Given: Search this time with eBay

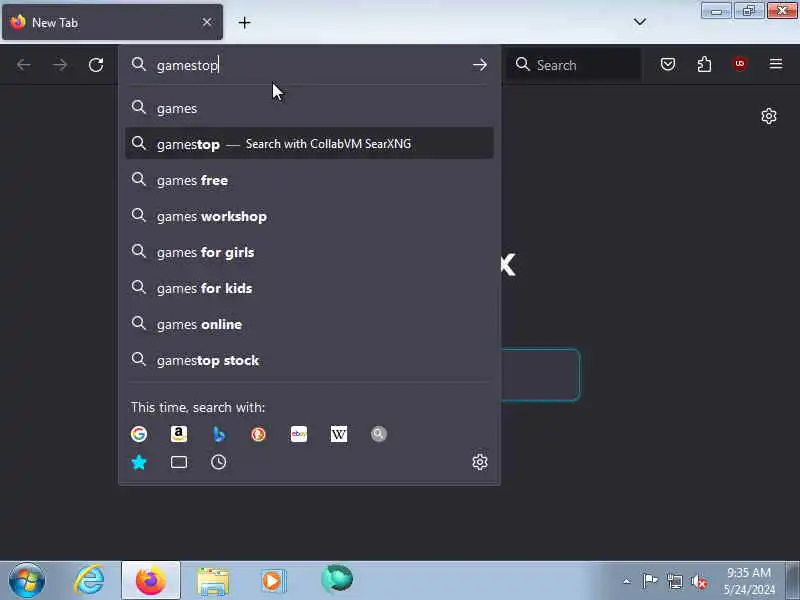Looking at the screenshot, I should [x=298, y=434].
